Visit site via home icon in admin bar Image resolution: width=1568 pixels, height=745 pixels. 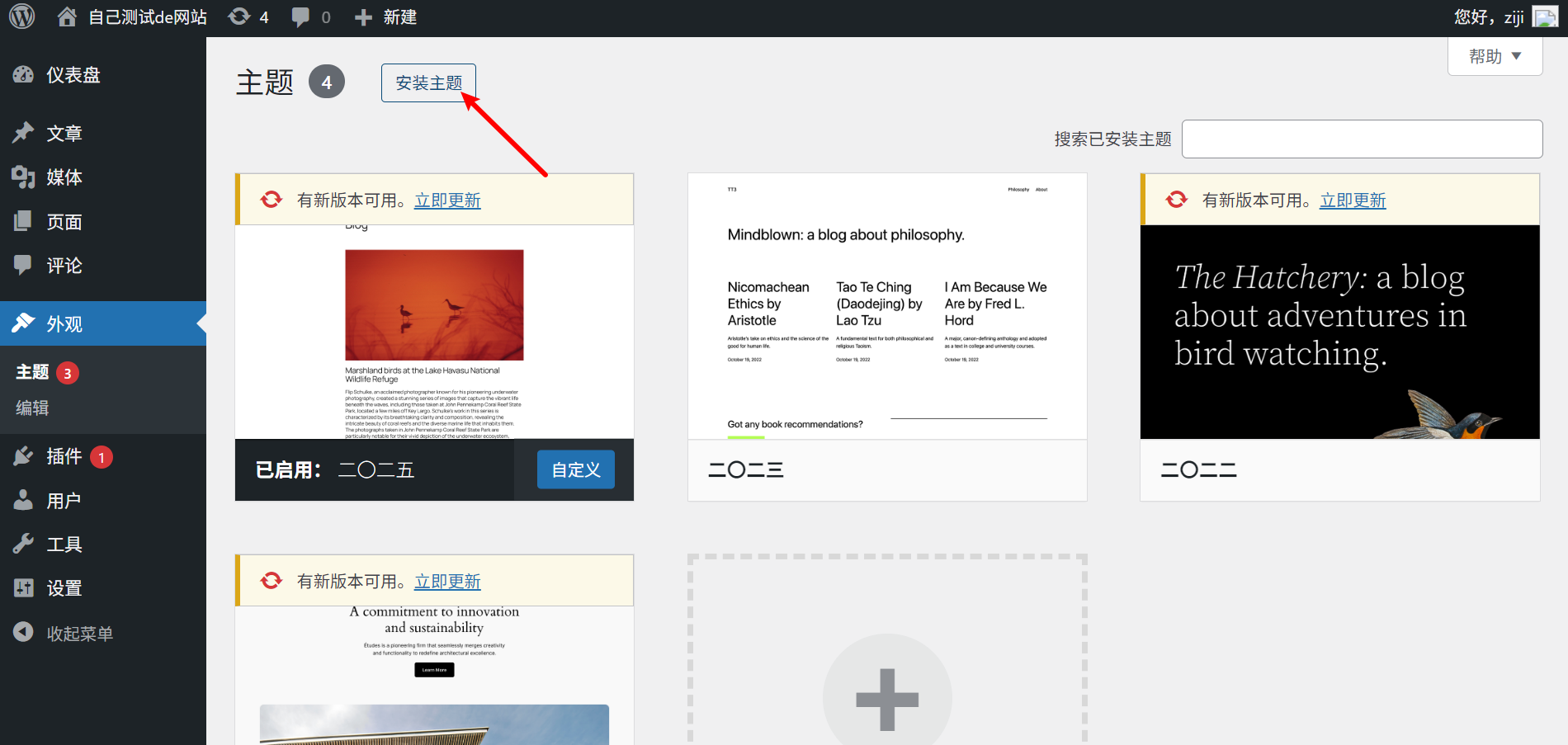pos(67,17)
